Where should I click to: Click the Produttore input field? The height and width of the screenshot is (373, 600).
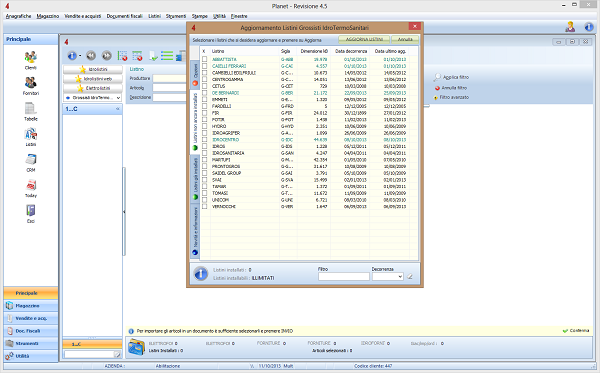point(170,78)
